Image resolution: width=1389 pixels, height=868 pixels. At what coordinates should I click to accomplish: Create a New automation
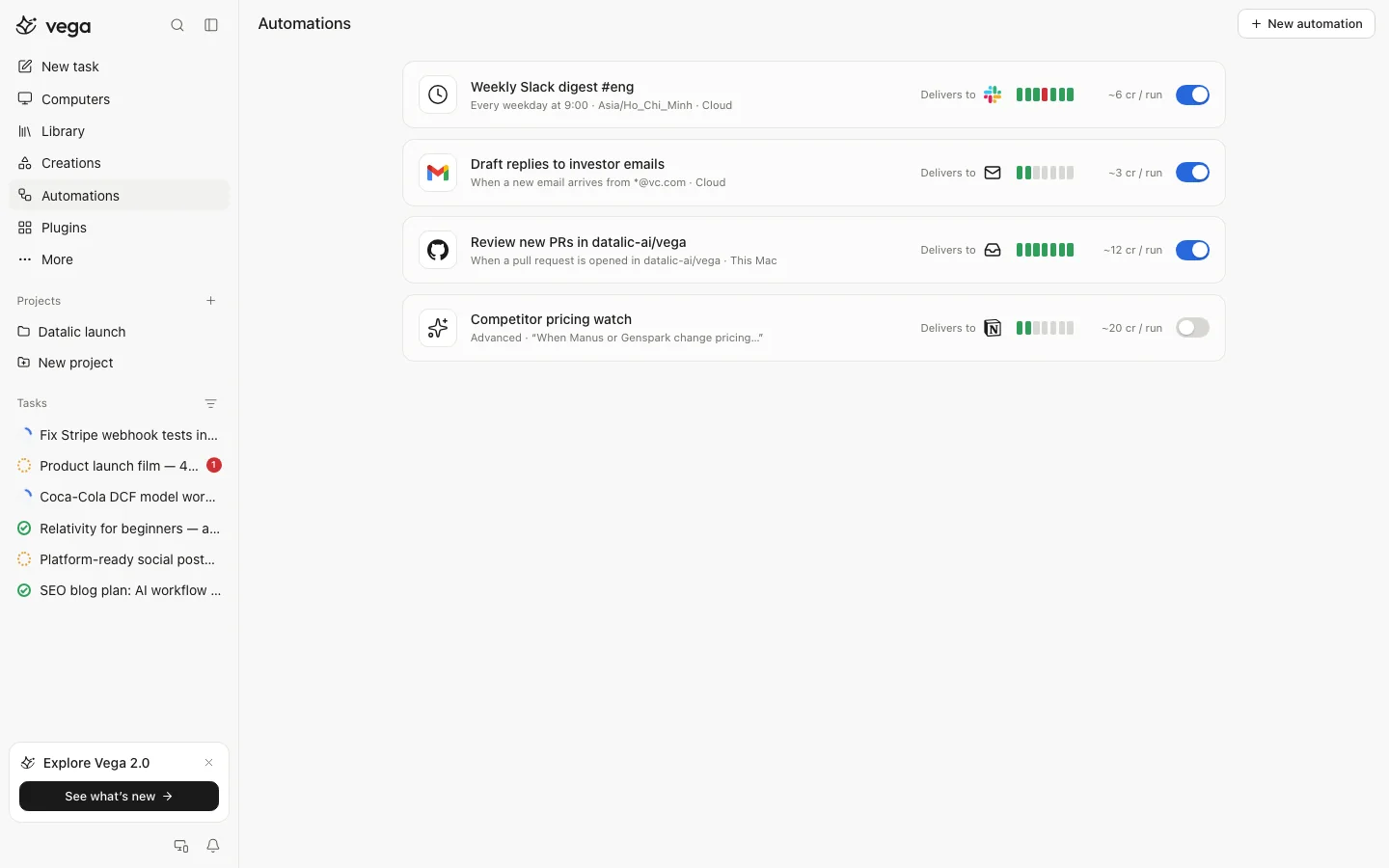(x=1306, y=24)
